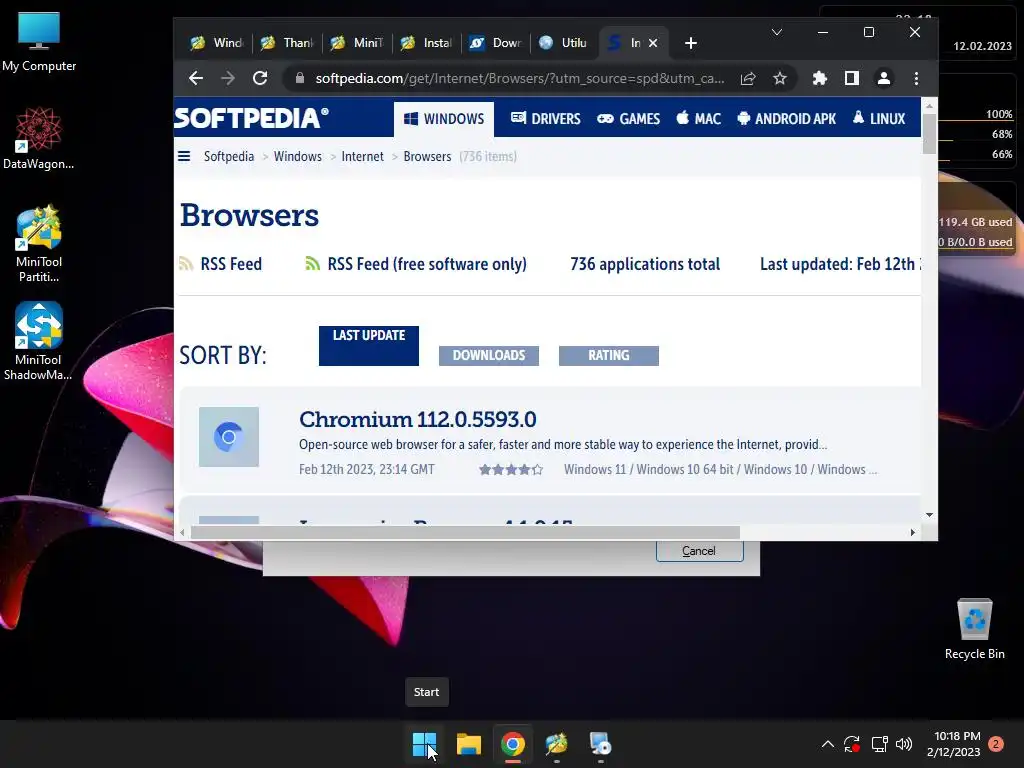Click the update sync tray icon

(x=852, y=744)
